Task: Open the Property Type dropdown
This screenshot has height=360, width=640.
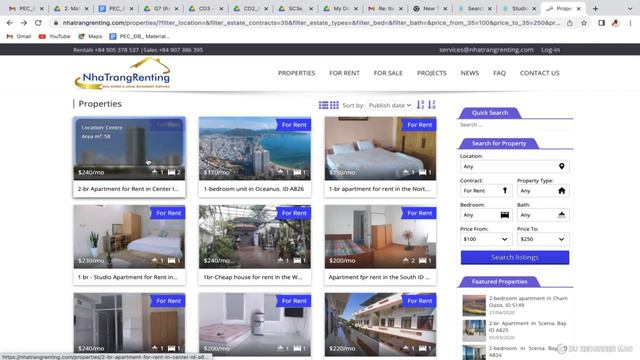Action: coord(543,191)
